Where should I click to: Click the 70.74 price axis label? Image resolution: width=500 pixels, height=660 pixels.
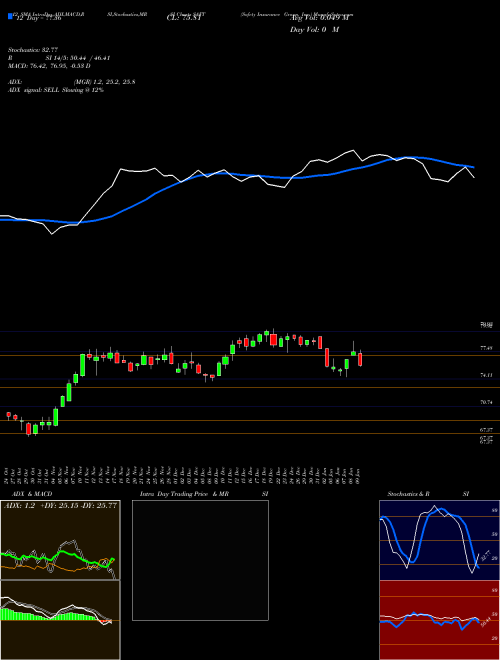[x=487, y=402]
